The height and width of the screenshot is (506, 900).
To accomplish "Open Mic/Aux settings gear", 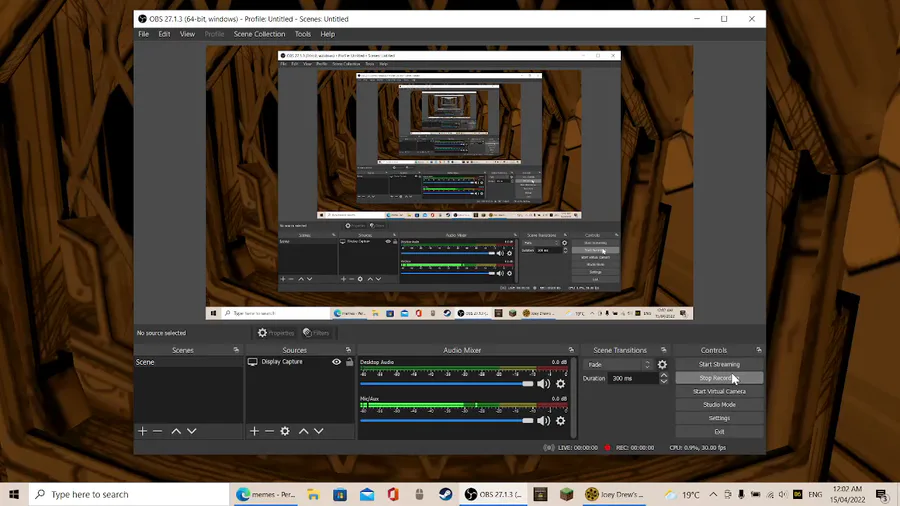I will [561, 421].
